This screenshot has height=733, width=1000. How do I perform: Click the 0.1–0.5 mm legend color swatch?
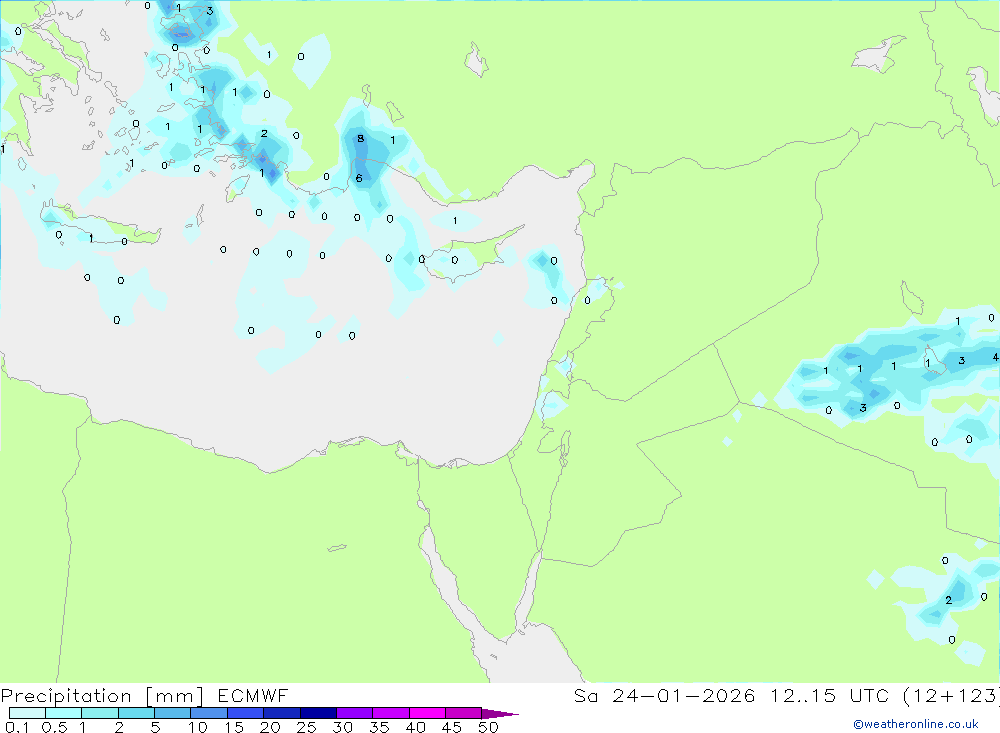[27, 713]
